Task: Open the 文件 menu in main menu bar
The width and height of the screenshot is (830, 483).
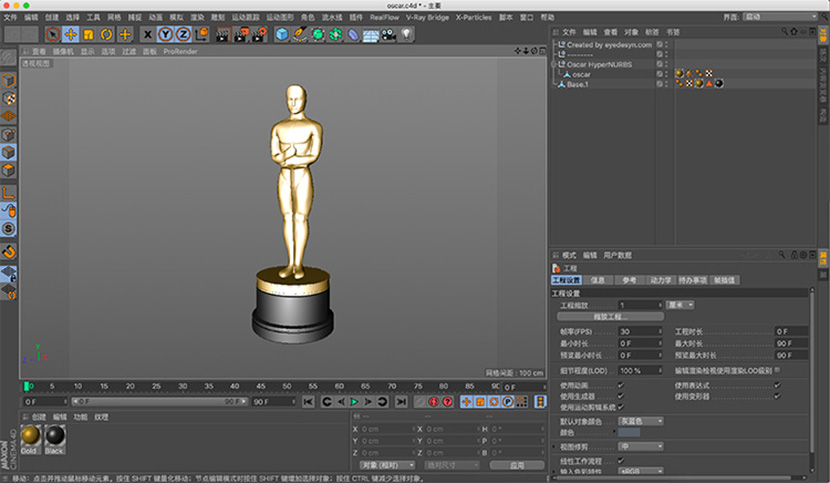Action: click(10, 17)
